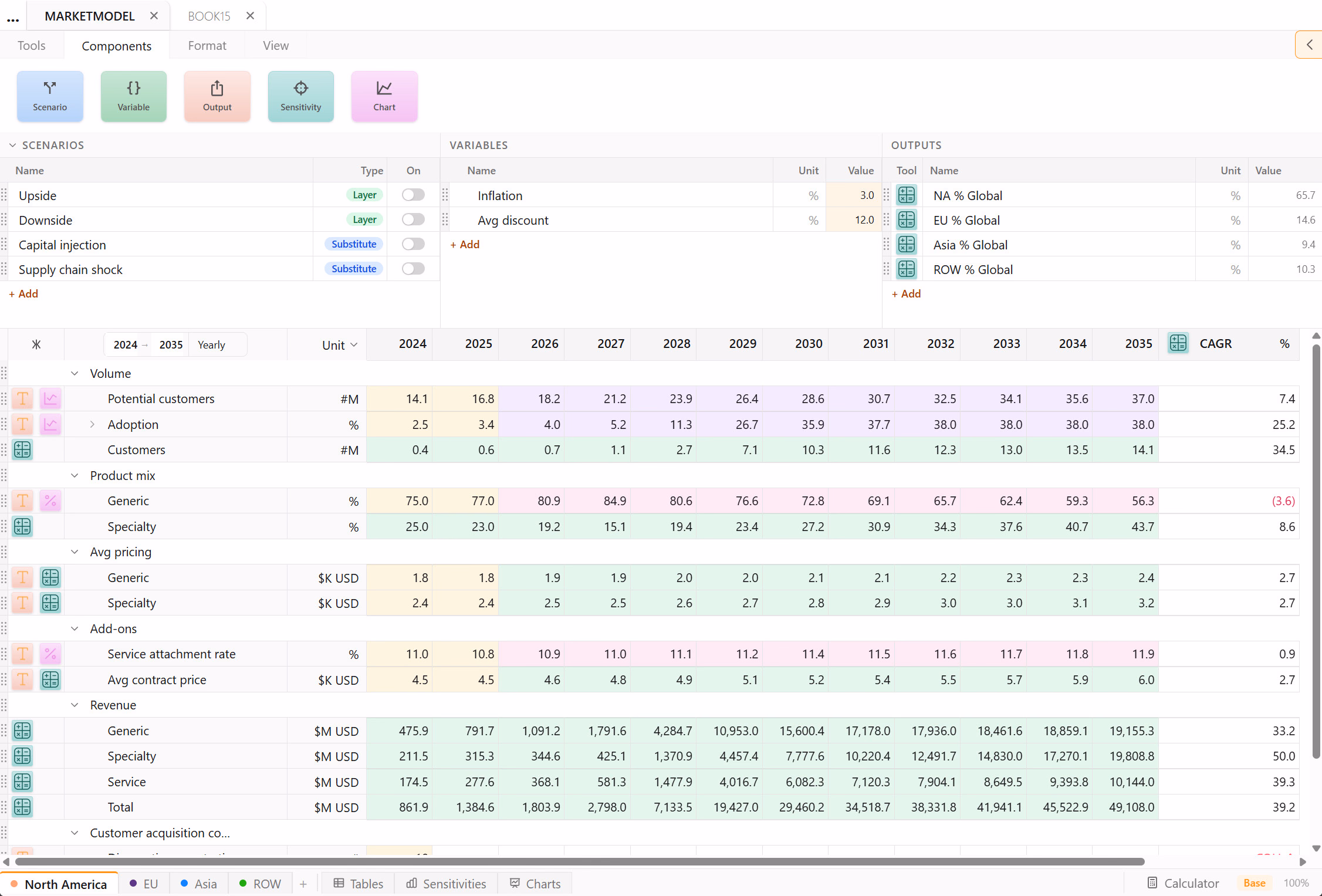
Task: Click the formula icon on Avg pricing Generic row
Action: tap(50, 577)
